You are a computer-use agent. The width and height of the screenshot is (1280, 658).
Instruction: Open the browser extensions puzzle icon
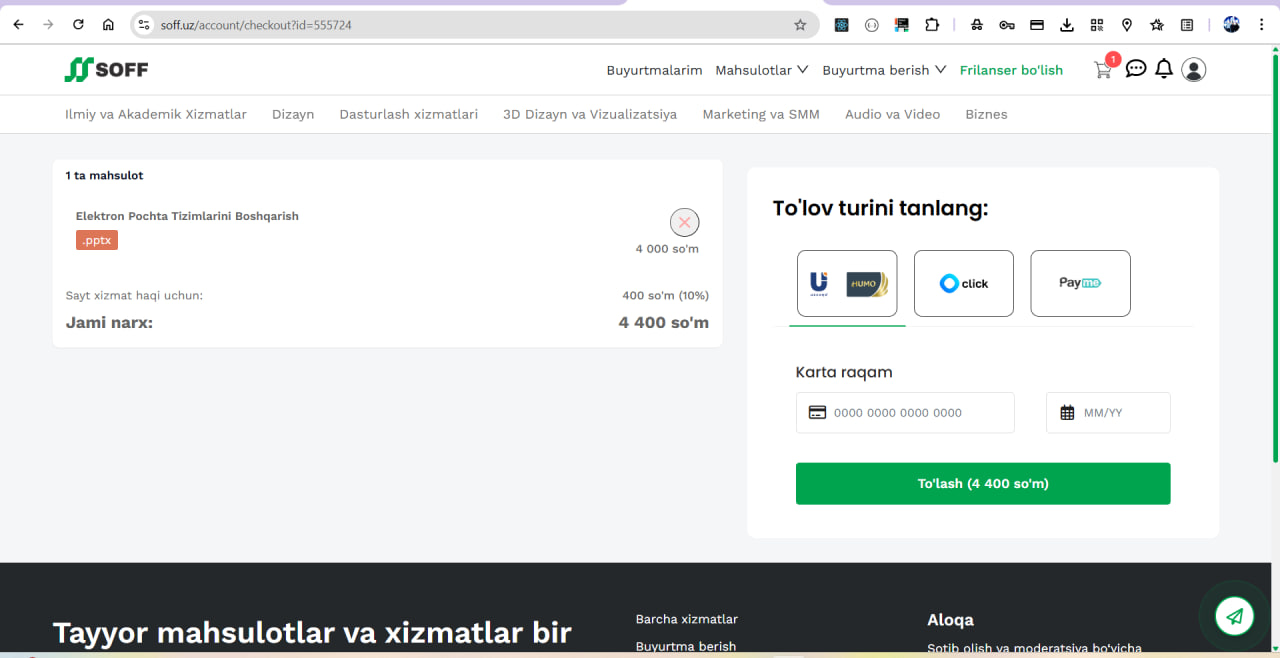[x=931, y=25]
